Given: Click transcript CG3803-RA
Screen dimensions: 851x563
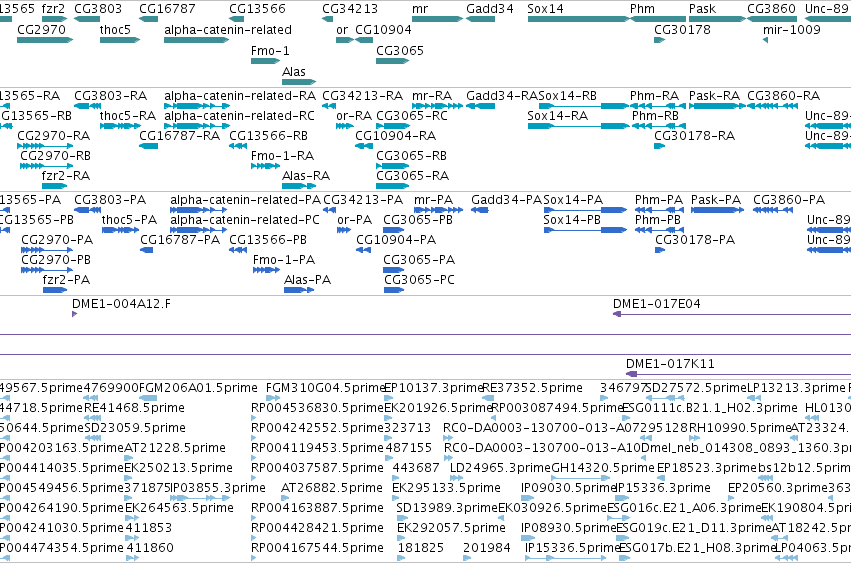Looking at the screenshot, I should click(x=110, y=96).
